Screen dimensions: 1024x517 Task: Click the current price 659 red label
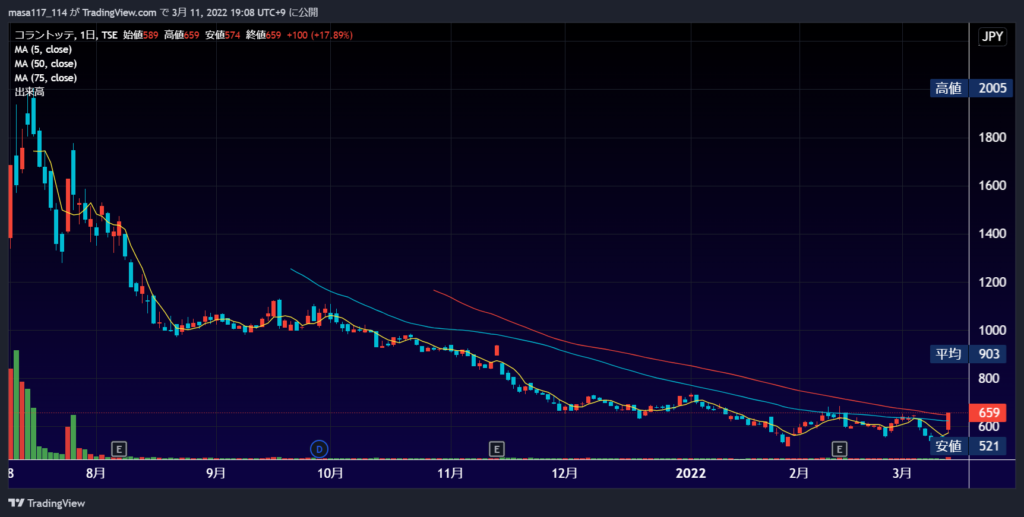(988, 413)
